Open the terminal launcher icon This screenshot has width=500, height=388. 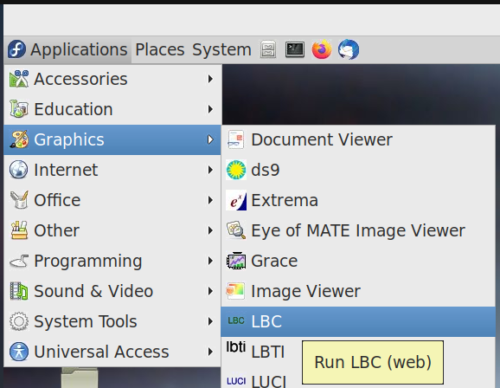tap(295, 50)
